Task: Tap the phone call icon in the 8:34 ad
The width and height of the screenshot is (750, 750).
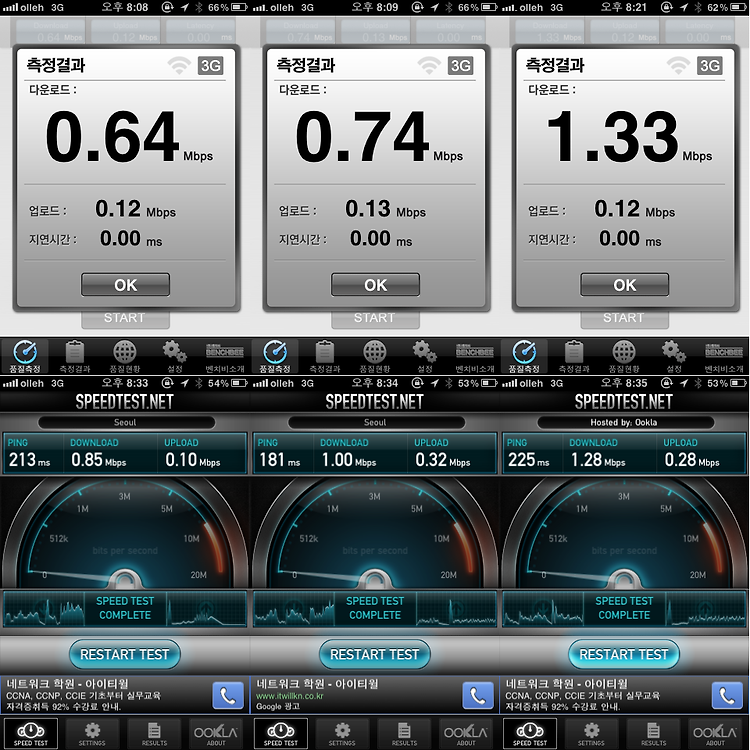Action: pyautogui.click(x=478, y=695)
